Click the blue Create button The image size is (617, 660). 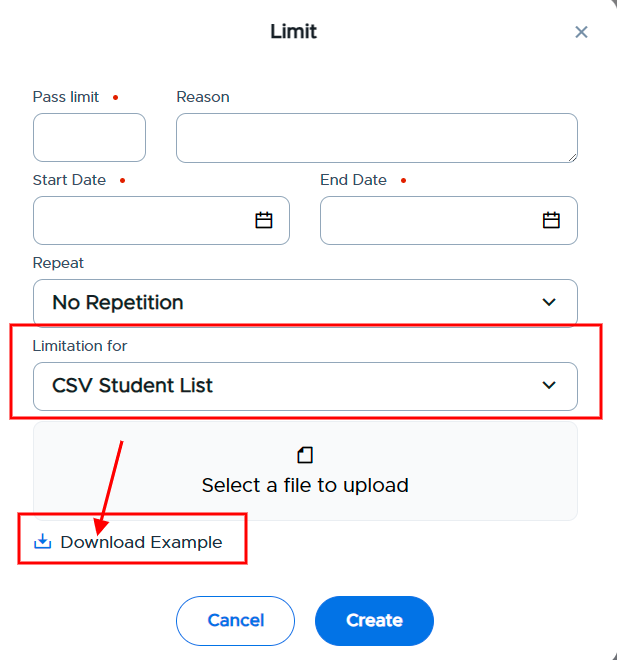click(x=374, y=620)
